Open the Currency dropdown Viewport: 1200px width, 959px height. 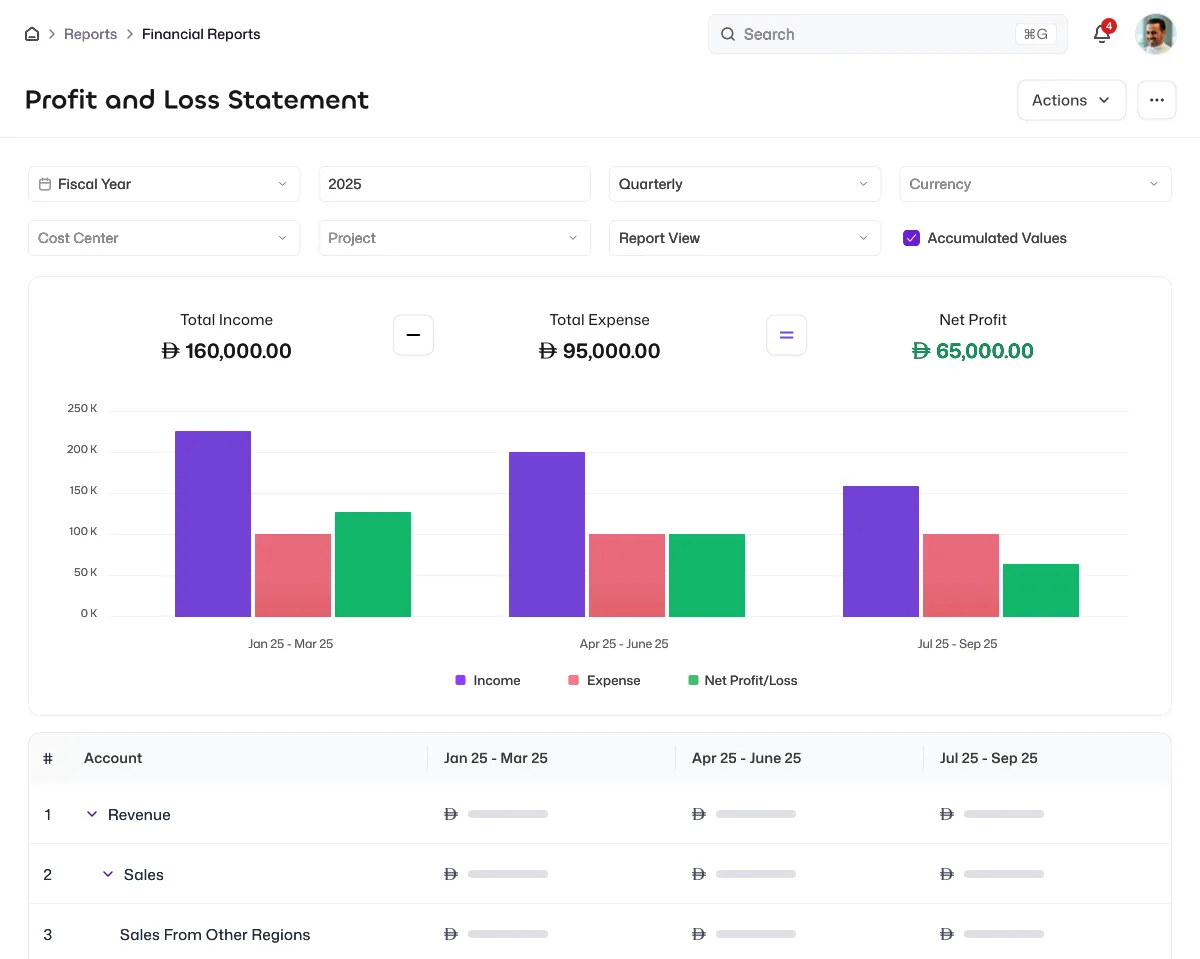click(1035, 184)
